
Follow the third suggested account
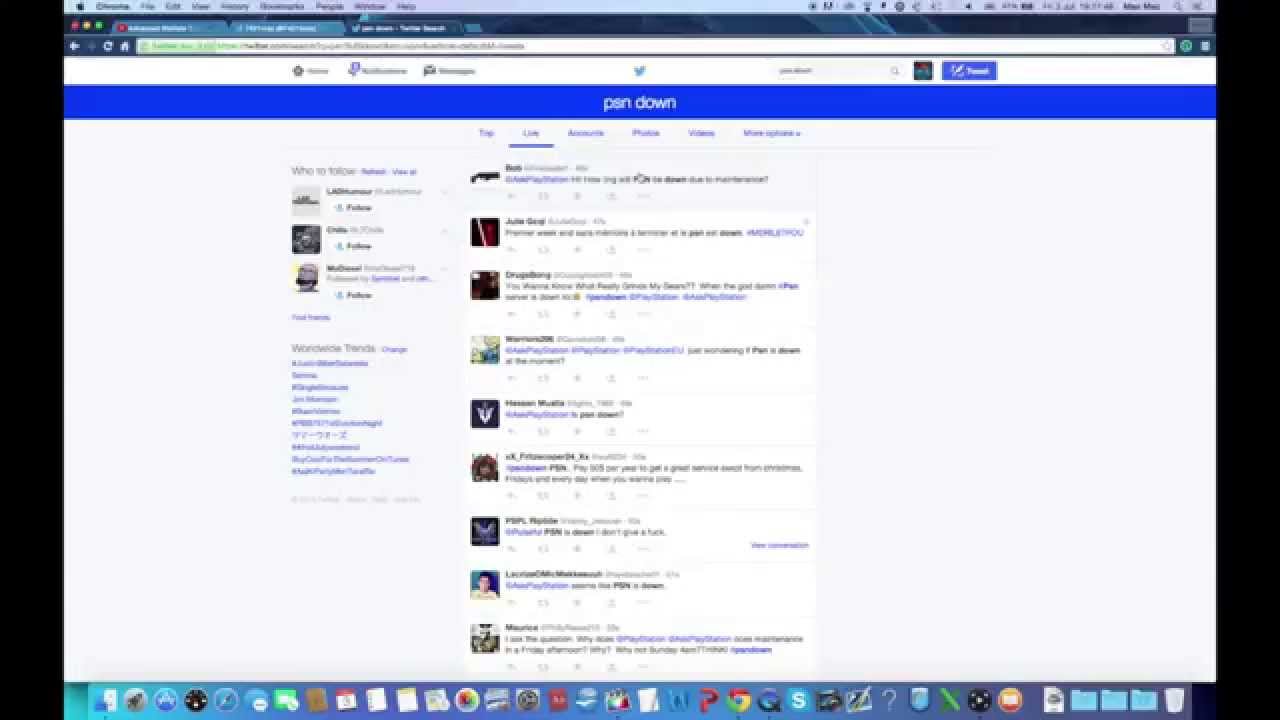[x=353, y=295]
